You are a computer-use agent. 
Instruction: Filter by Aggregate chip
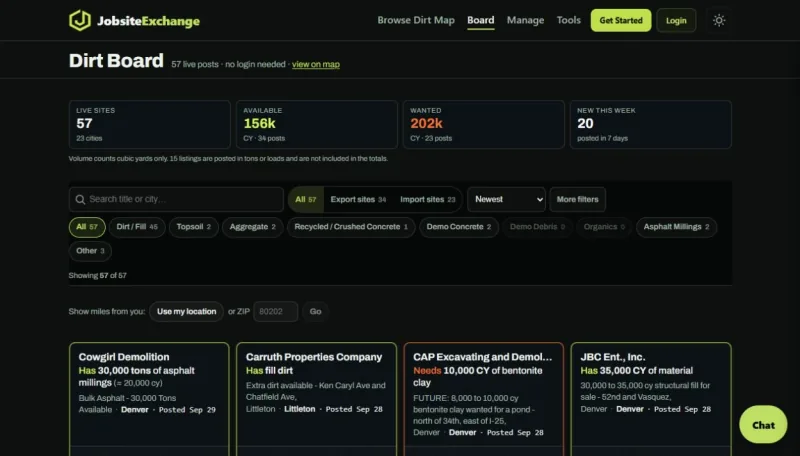(253, 227)
